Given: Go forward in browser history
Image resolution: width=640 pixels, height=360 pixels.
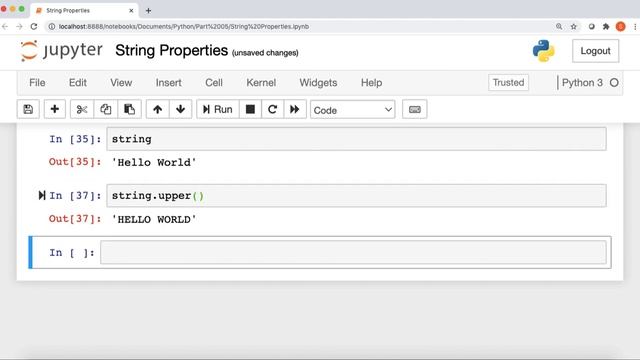Looking at the screenshot, I should (x=19, y=27).
